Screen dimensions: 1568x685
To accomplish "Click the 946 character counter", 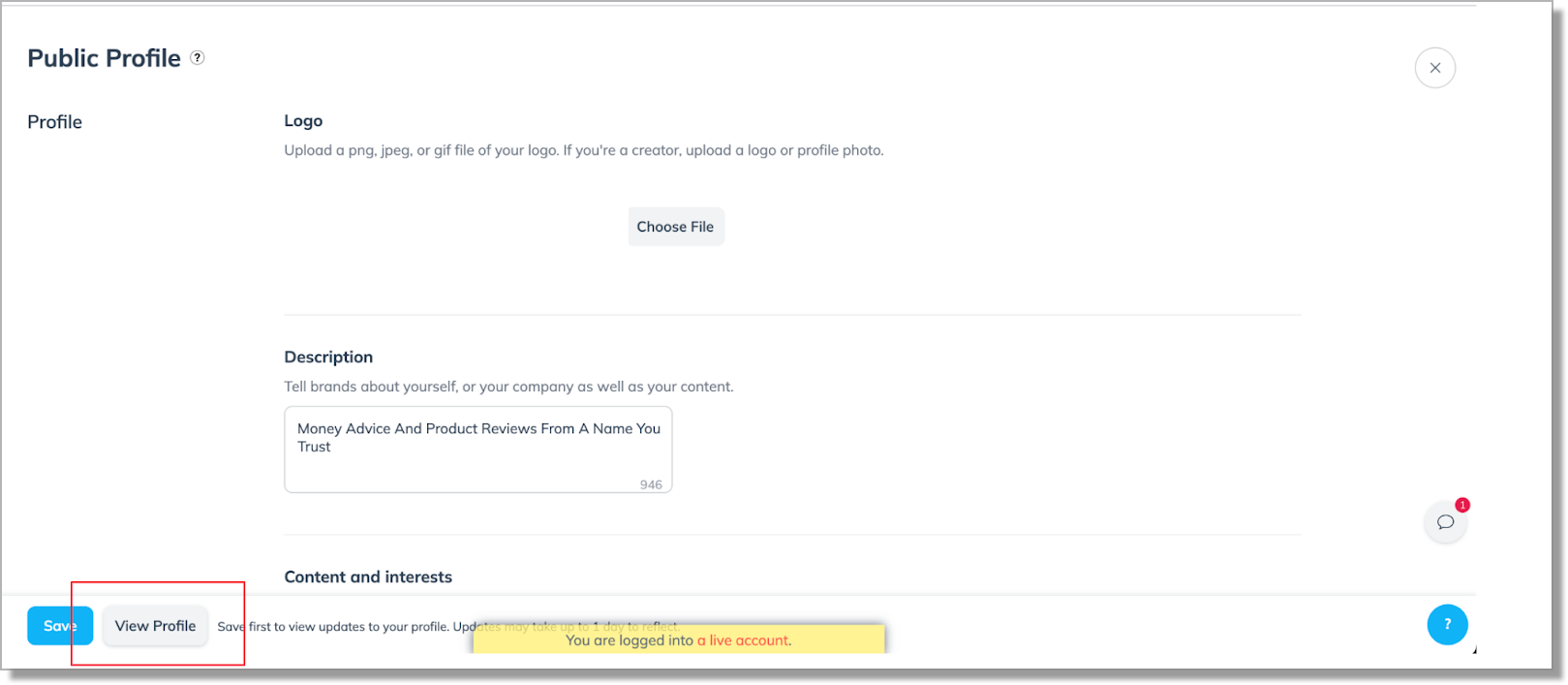I will (651, 484).
